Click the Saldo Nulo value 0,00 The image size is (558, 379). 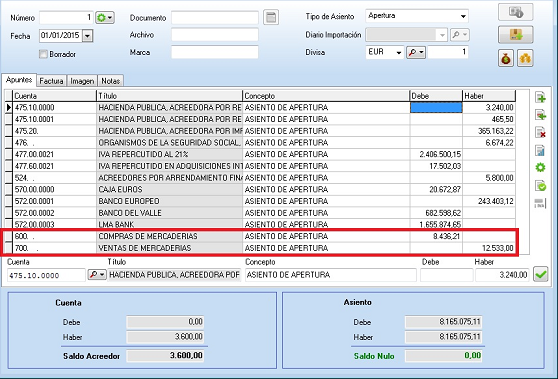pos(443,356)
